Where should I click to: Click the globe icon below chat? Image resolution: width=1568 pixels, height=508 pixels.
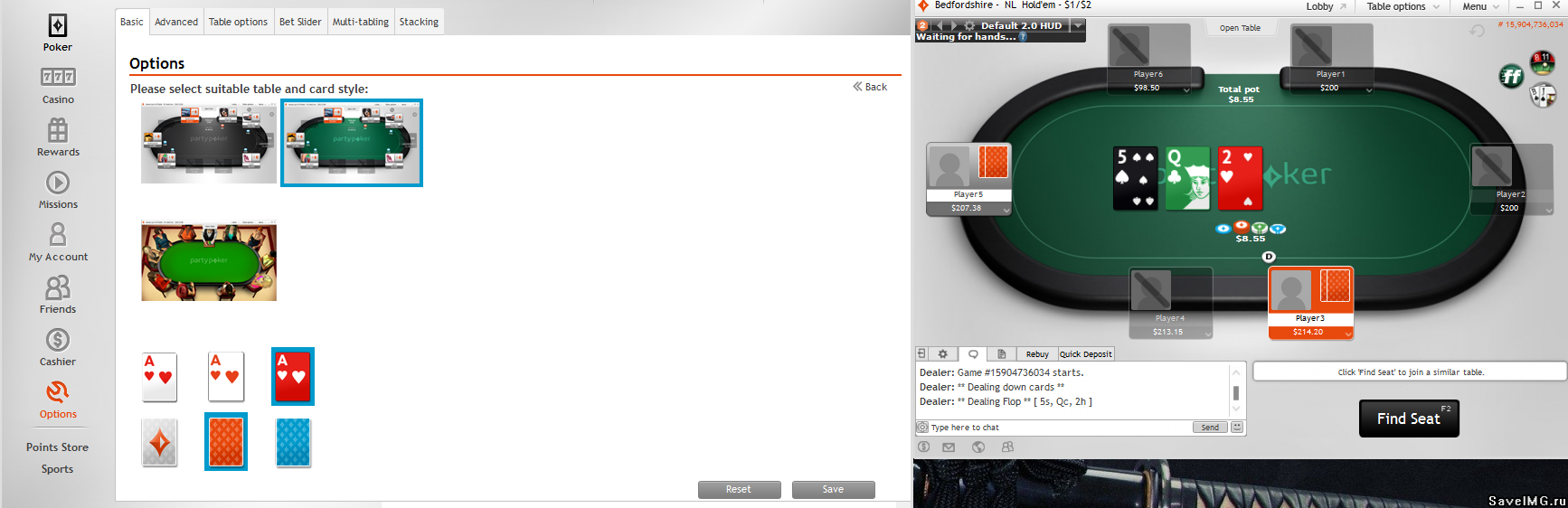[978, 447]
